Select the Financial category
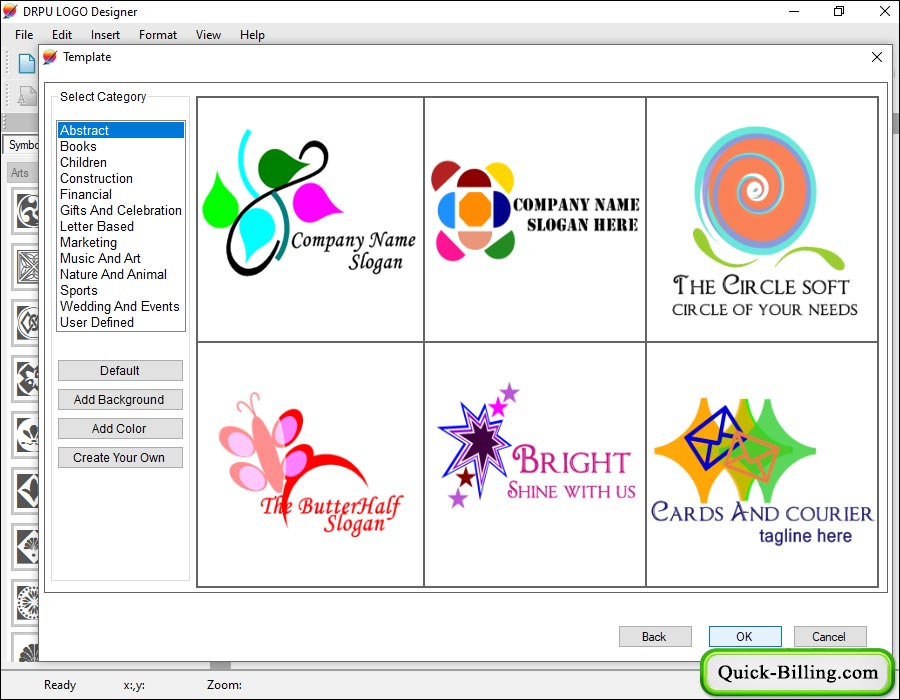This screenshot has width=900, height=700. 121,195
